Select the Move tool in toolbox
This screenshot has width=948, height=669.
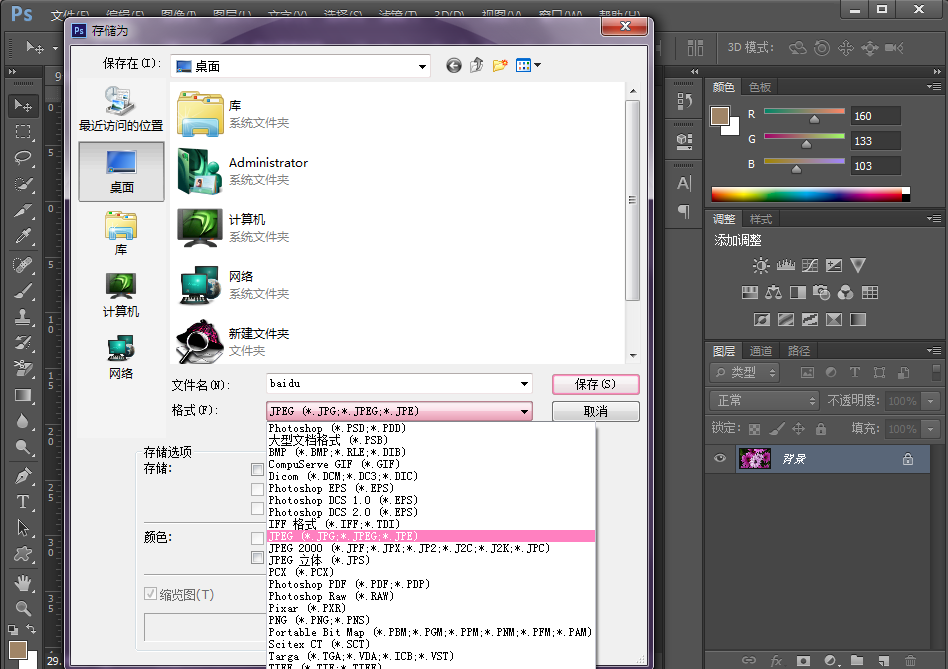[x=23, y=105]
